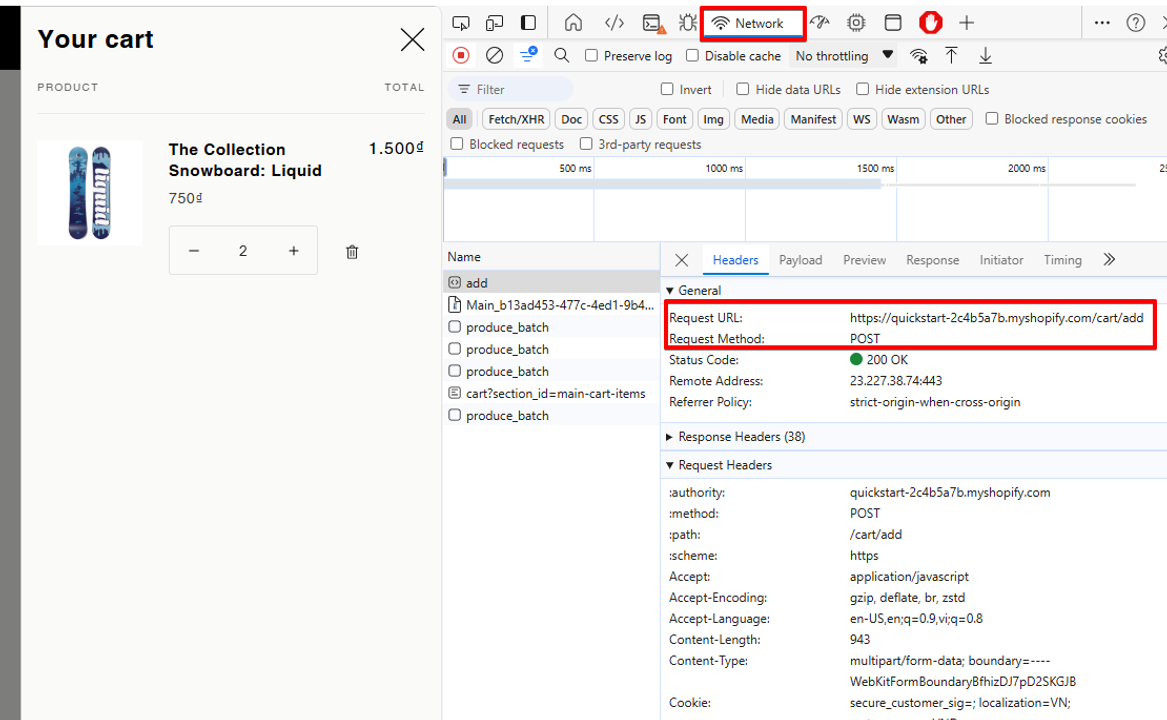Select the Headers tab
The height and width of the screenshot is (720, 1167).
coord(735,260)
